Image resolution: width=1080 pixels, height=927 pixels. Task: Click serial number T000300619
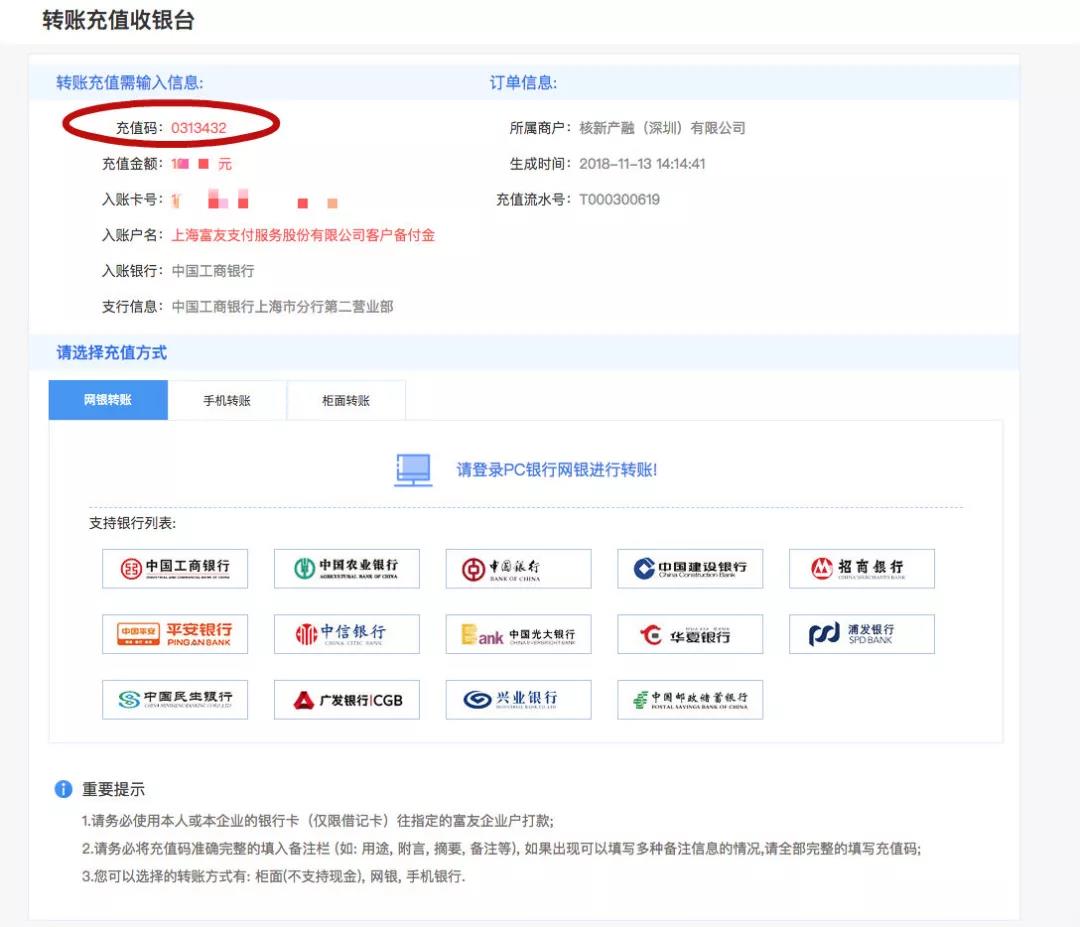coord(619,200)
